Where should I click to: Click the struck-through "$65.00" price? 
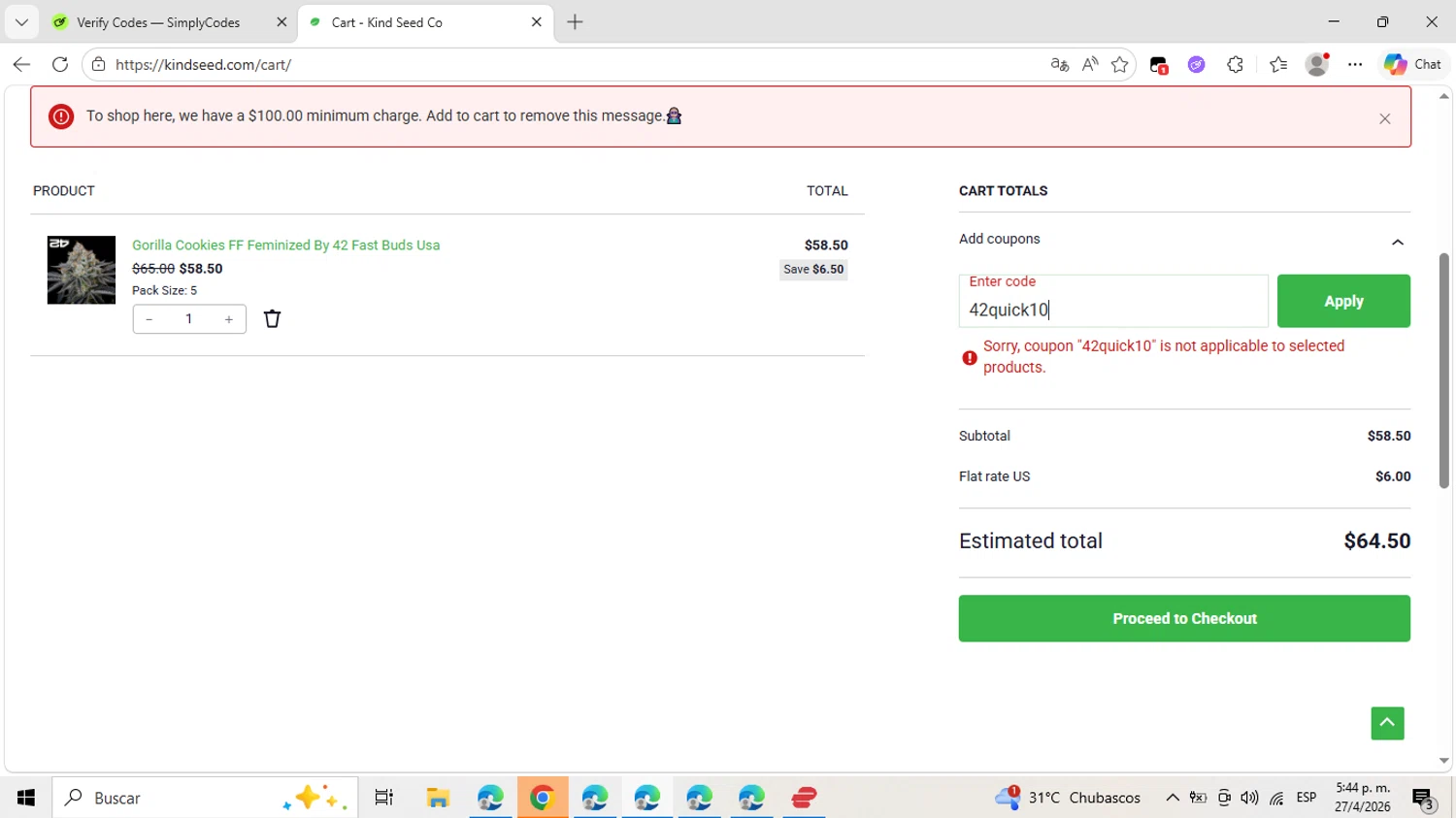point(153,269)
